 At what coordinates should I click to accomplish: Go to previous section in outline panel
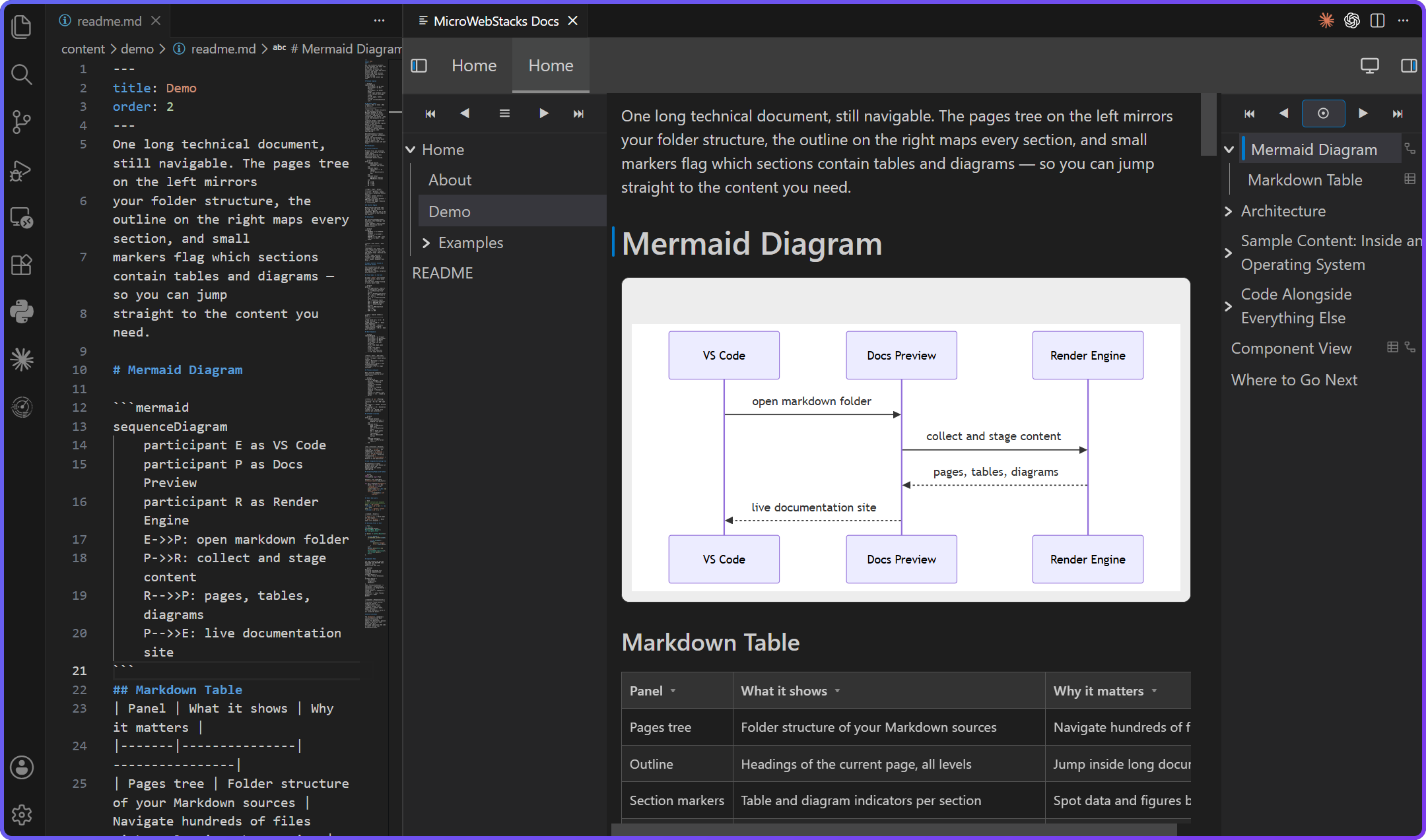point(1284,113)
